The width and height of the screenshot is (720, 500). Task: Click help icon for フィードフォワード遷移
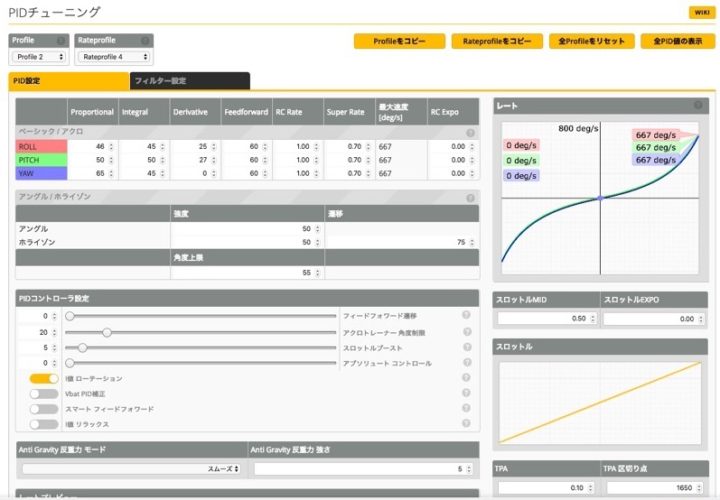[x=466, y=316]
